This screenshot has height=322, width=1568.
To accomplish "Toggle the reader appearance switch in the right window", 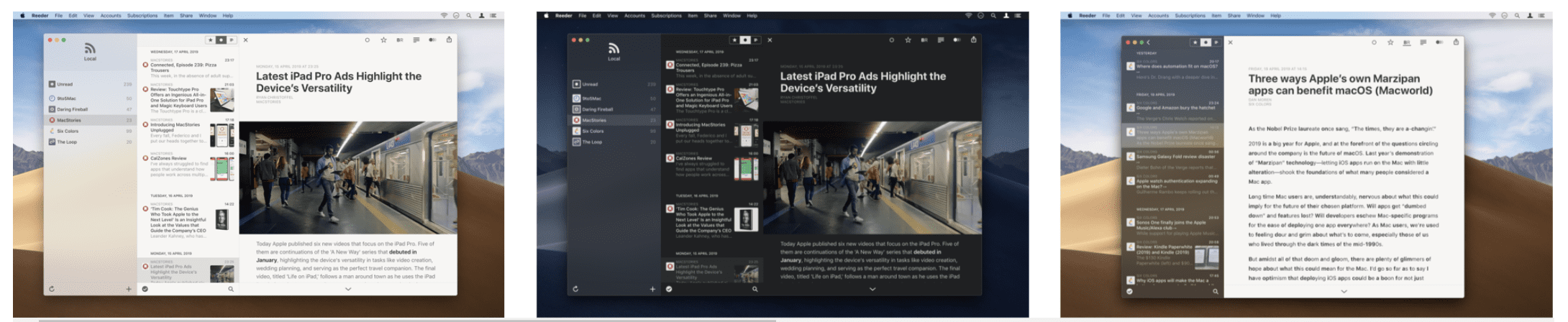I will 1439,42.
